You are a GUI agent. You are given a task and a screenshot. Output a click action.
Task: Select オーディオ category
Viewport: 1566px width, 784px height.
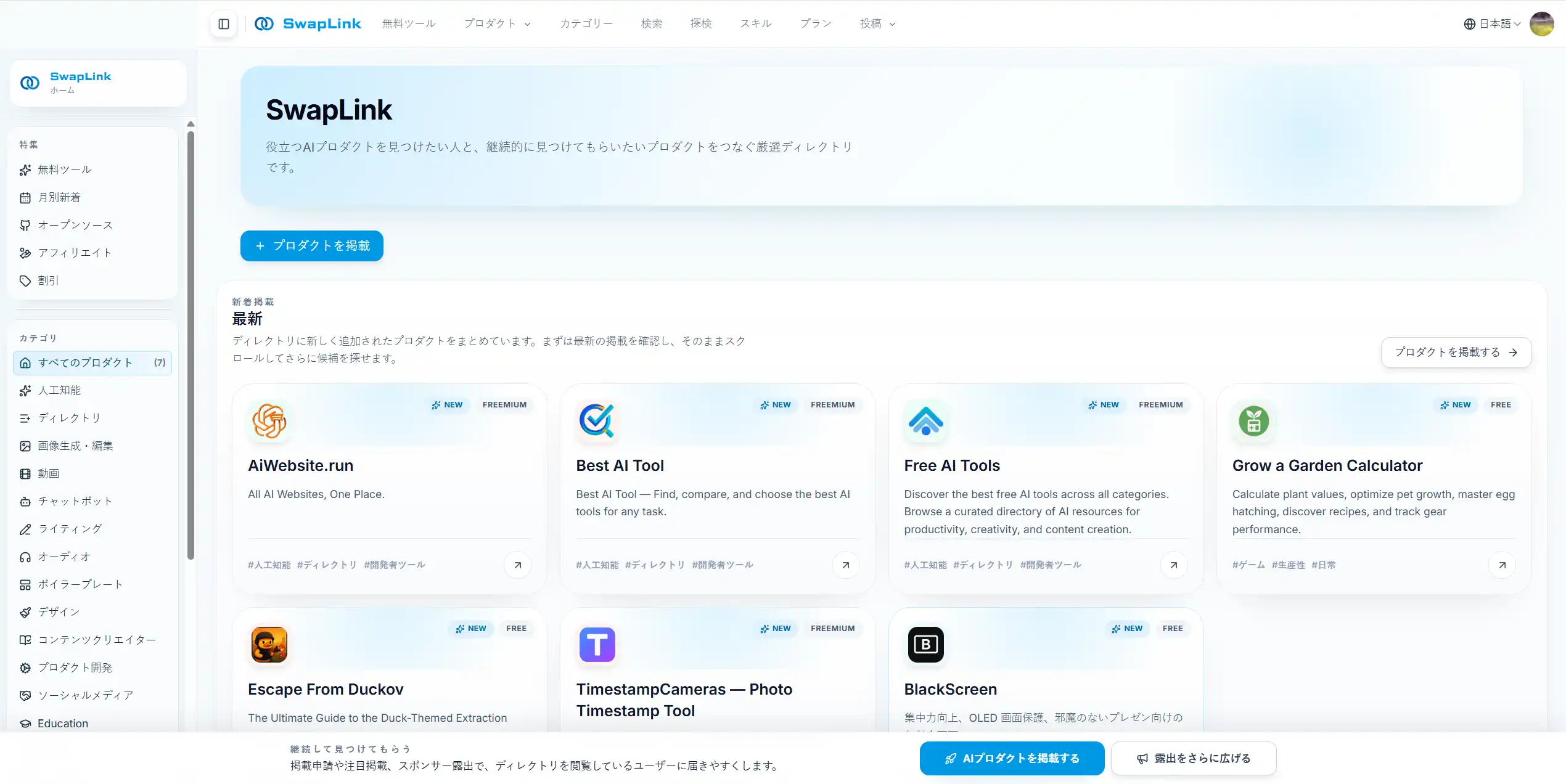pos(92,557)
